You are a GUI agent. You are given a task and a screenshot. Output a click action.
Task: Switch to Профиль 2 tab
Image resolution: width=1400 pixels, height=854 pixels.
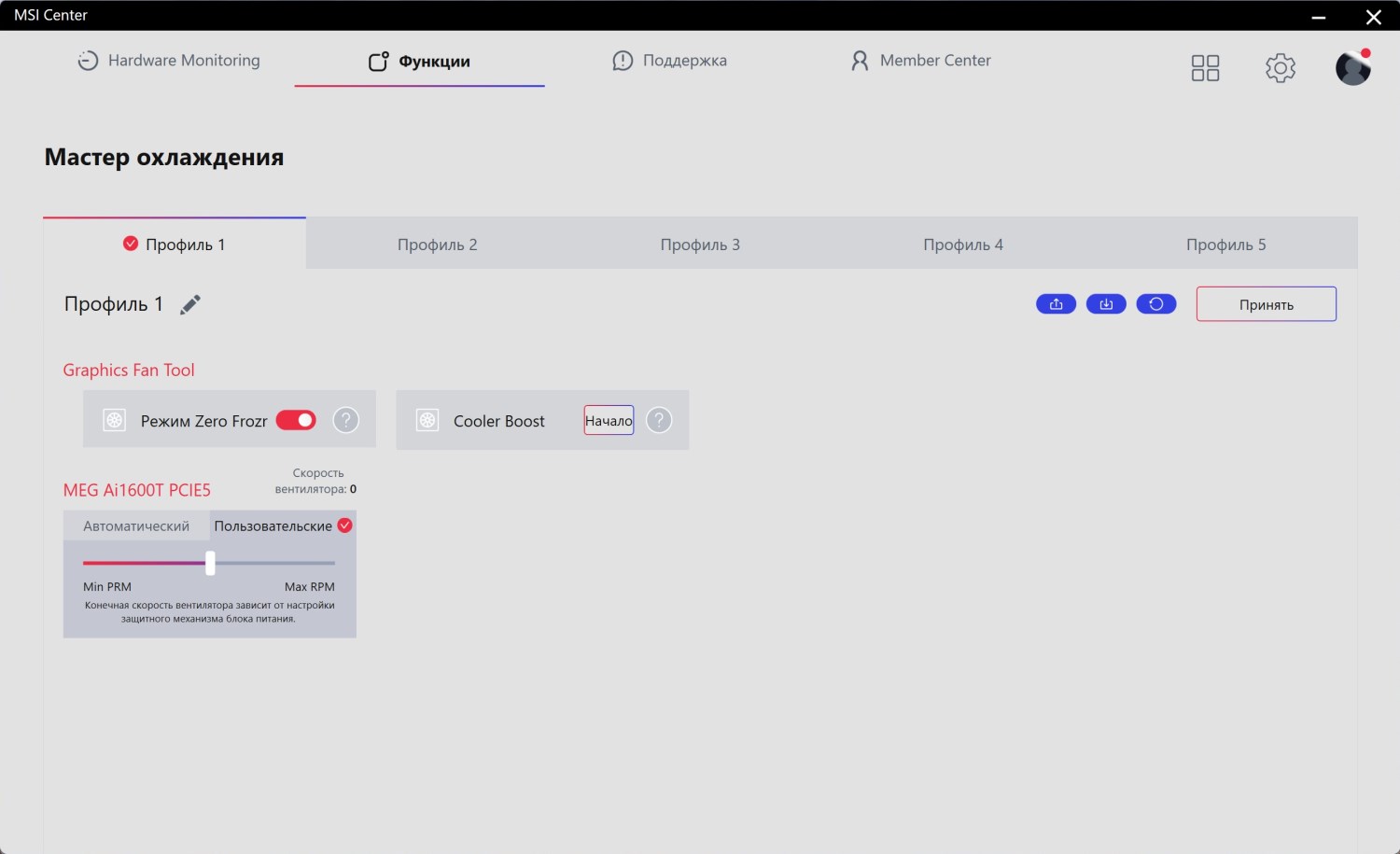pos(437,245)
